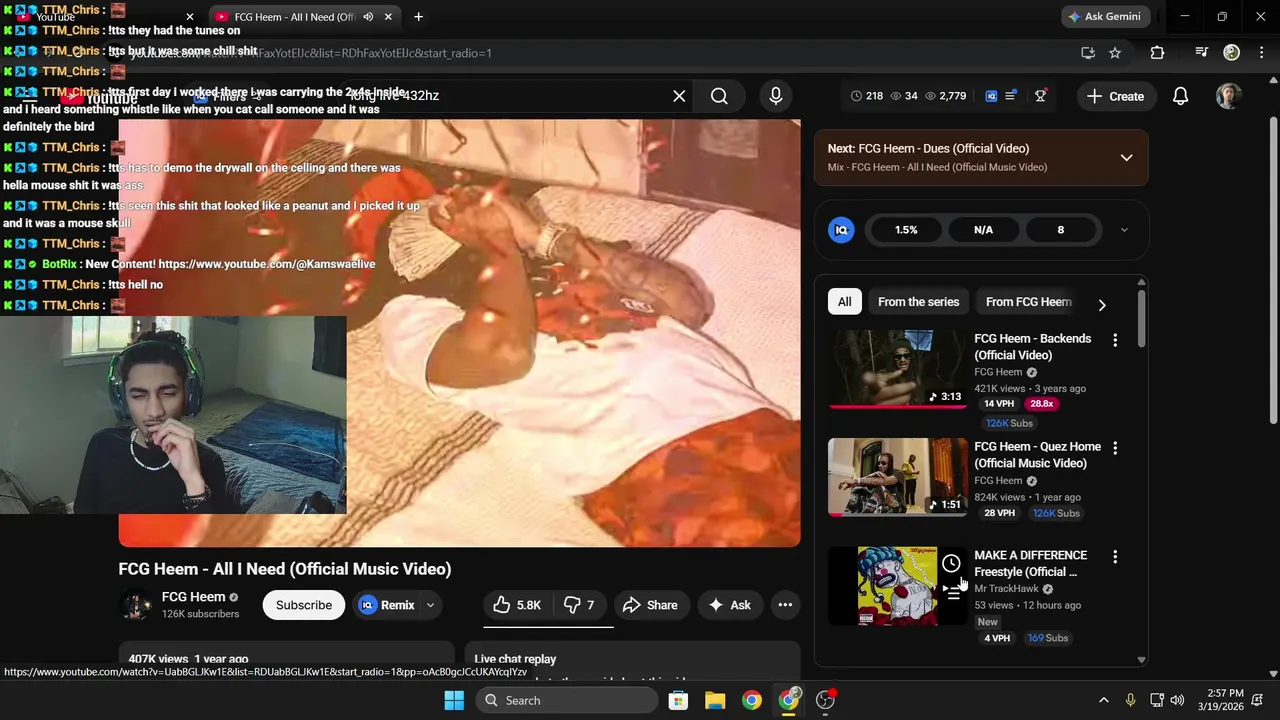This screenshot has width=1280, height=720.
Task: Click the Subscribe button
Action: [304, 605]
